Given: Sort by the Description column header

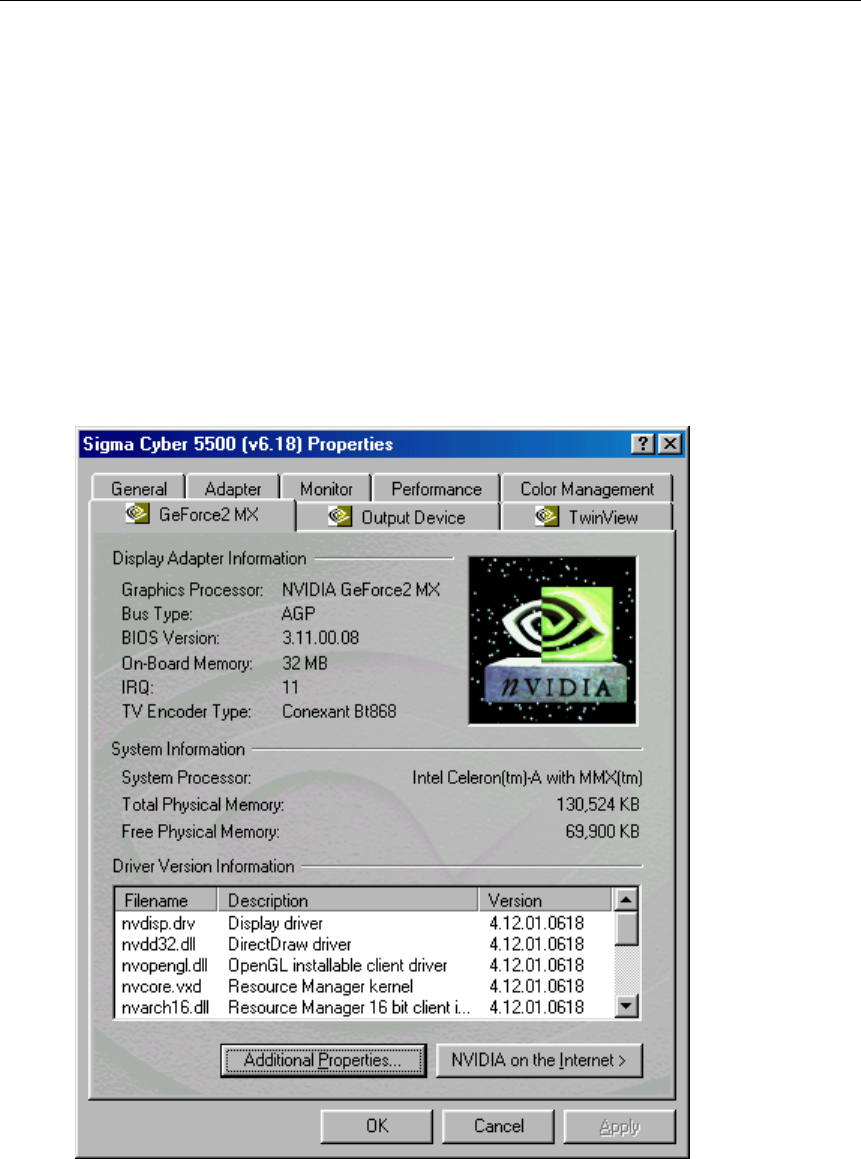Looking at the screenshot, I should tap(347, 900).
